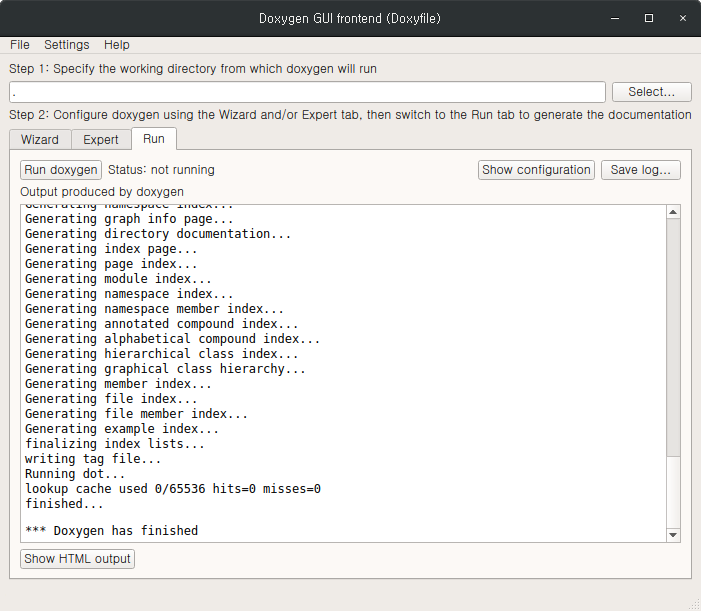Focus the working directory input field

tap(307, 92)
